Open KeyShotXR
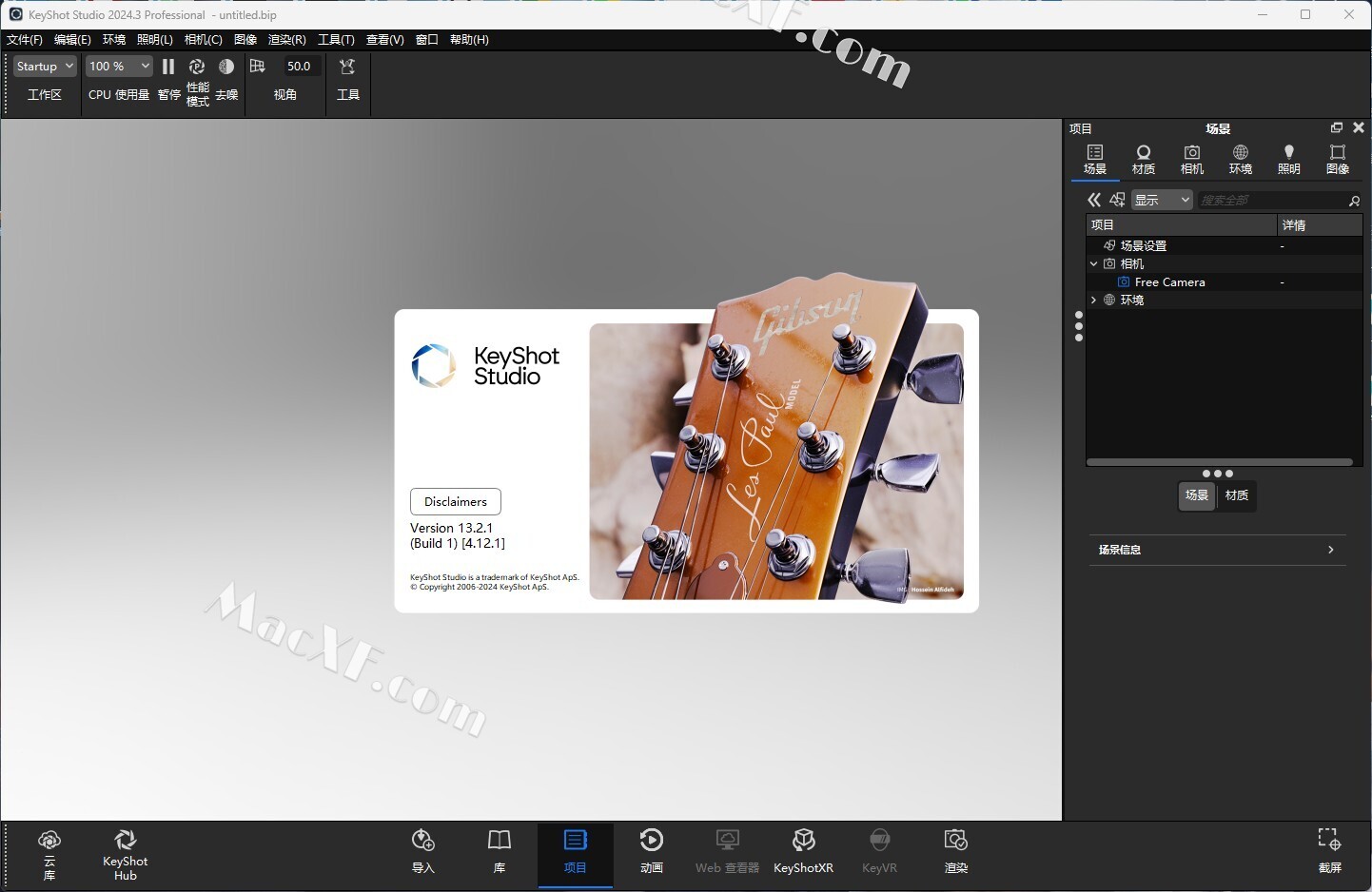Viewport: 1372px width, 892px height. 804,852
